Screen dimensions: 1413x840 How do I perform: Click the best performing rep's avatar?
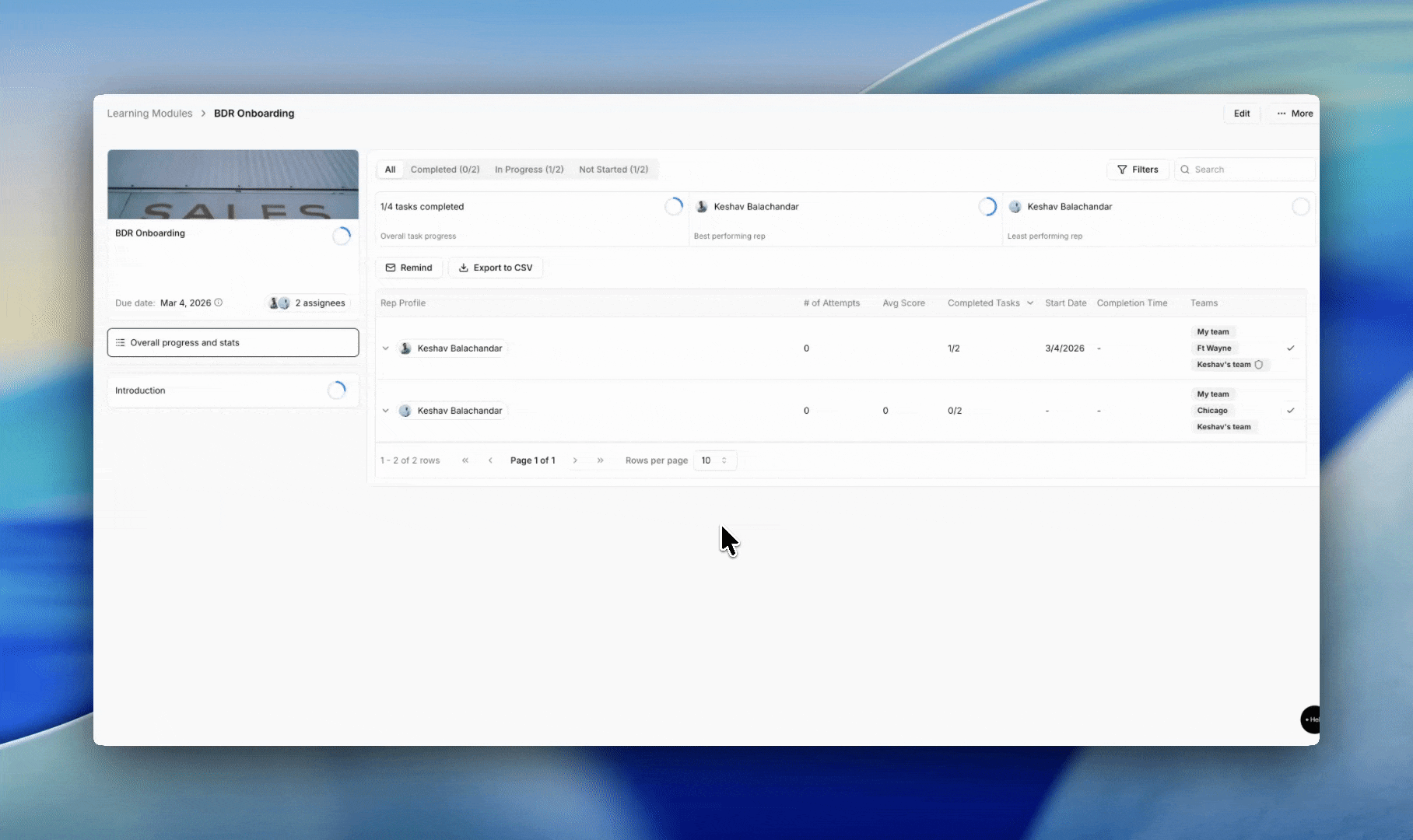tap(702, 207)
